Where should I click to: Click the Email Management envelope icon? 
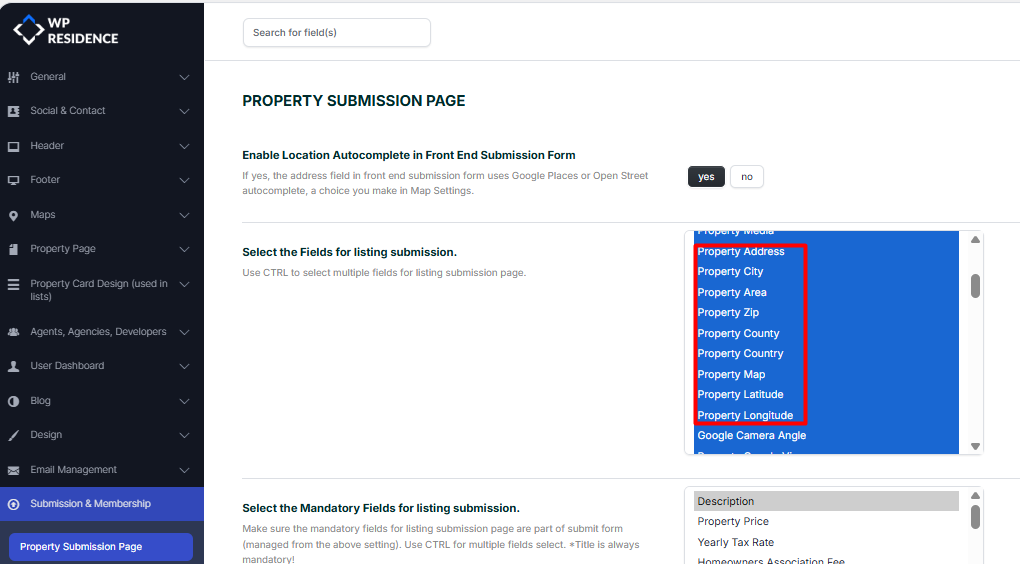pyautogui.click(x=13, y=470)
